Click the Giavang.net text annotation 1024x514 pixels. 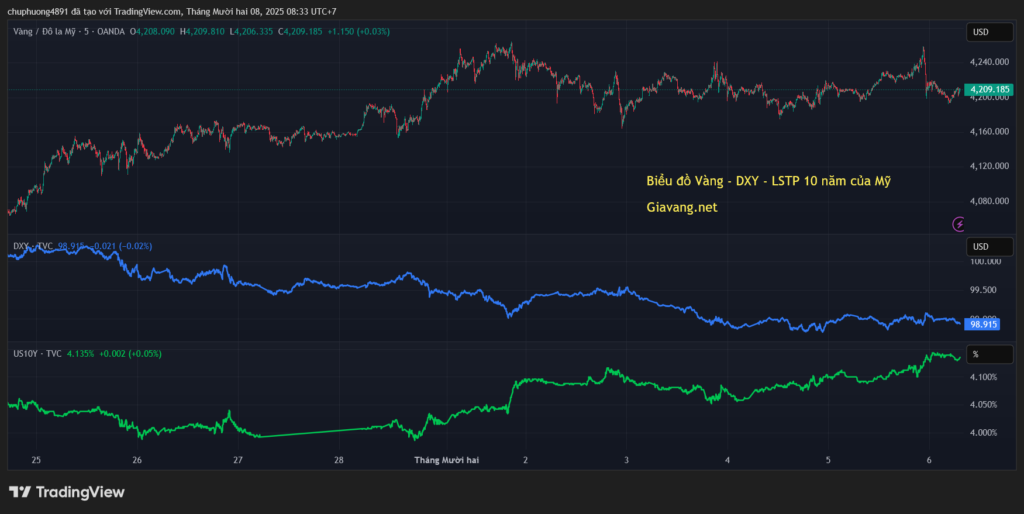click(682, 208)
